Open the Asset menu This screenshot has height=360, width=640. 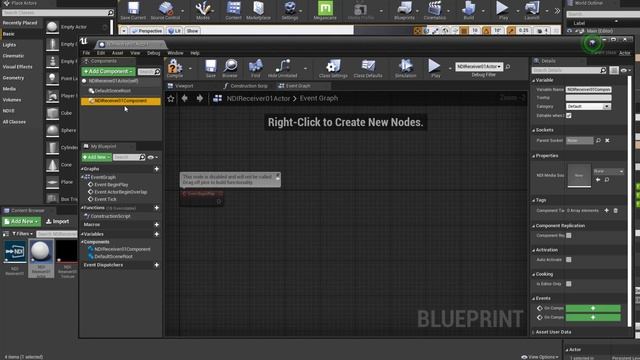[118, 53]
